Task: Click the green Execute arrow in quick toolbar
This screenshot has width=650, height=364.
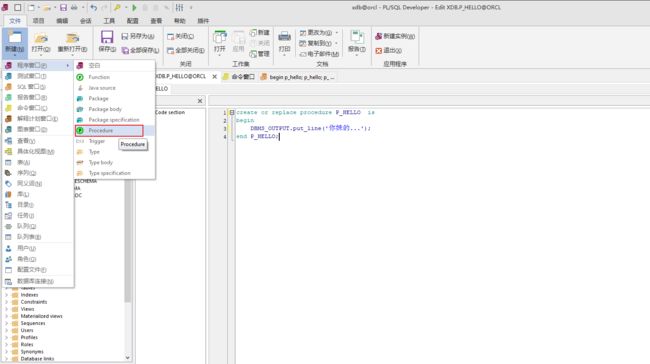Action: (x=134, y=7)
